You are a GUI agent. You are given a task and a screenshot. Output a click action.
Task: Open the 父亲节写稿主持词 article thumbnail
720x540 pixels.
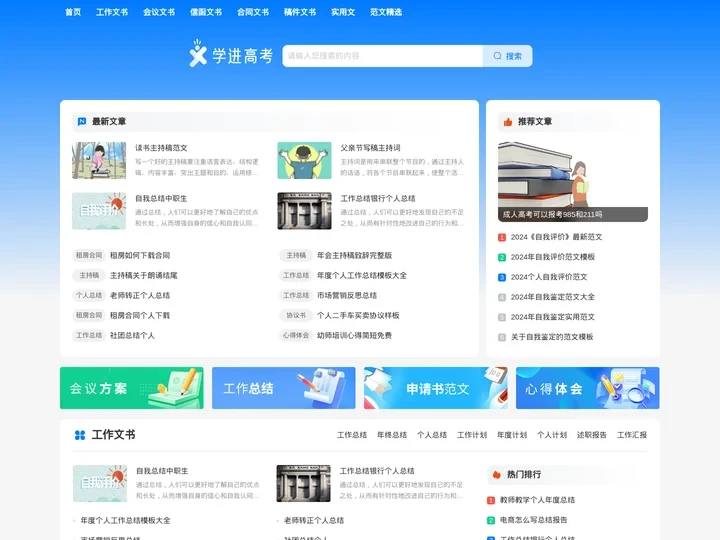(304, 160)
